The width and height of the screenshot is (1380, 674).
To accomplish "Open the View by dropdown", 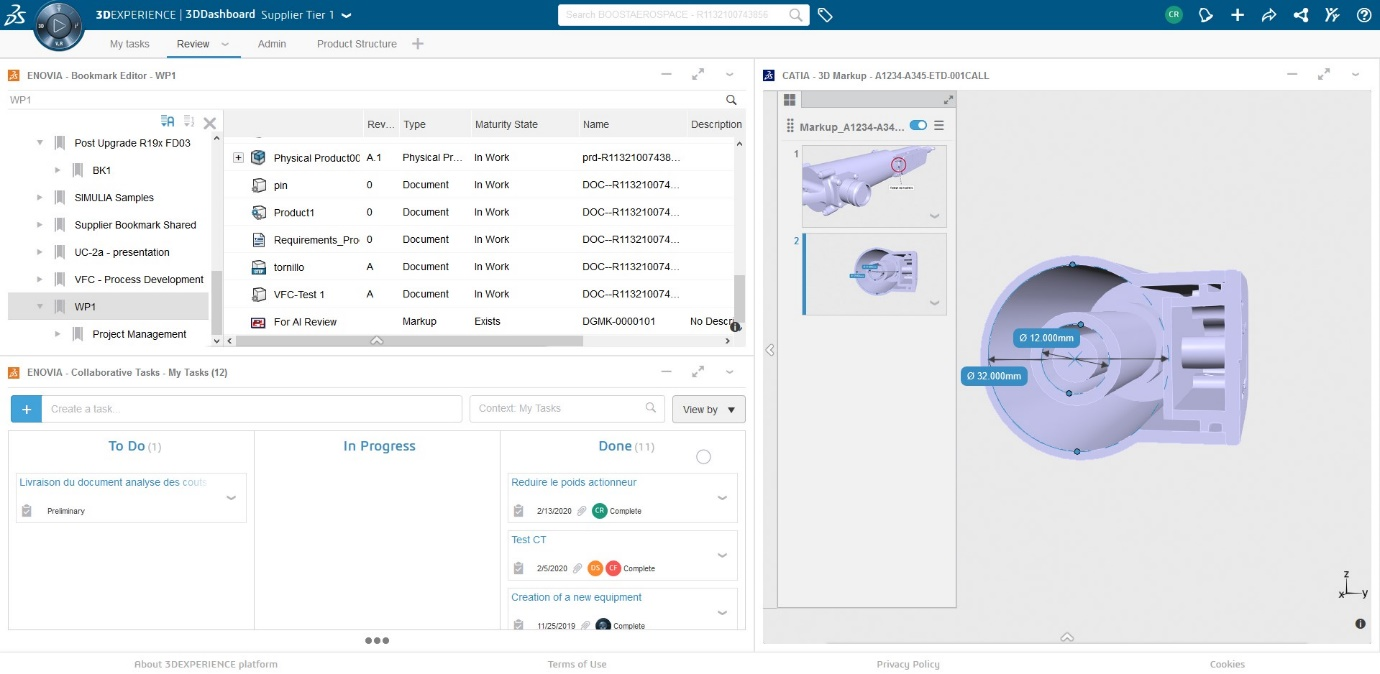I will pyautogui.click(x=709, y=409).
